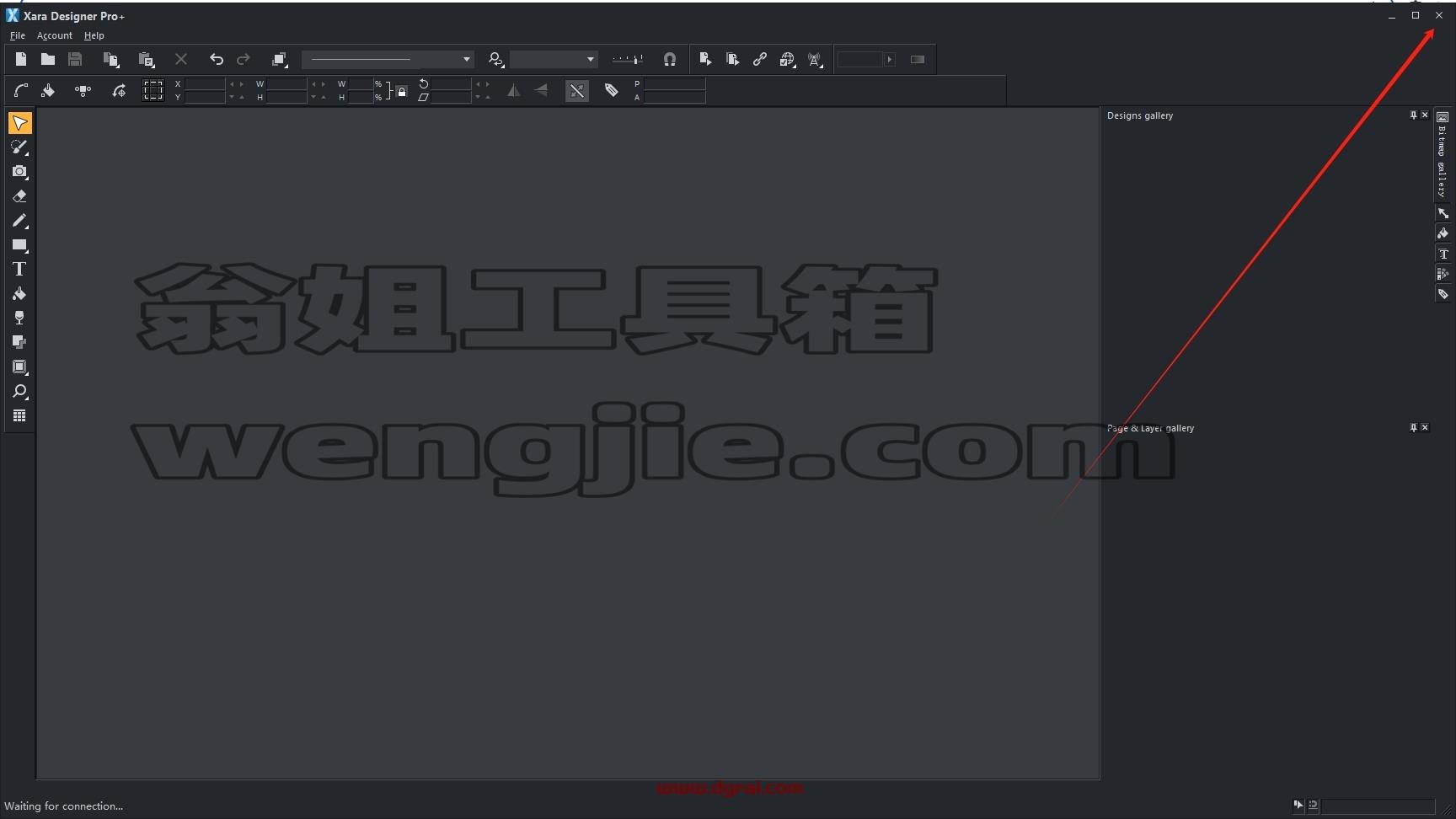Select the freehand Pencil tool
This screenshot has width=1456, height=819.
click(x=19, y=221)
